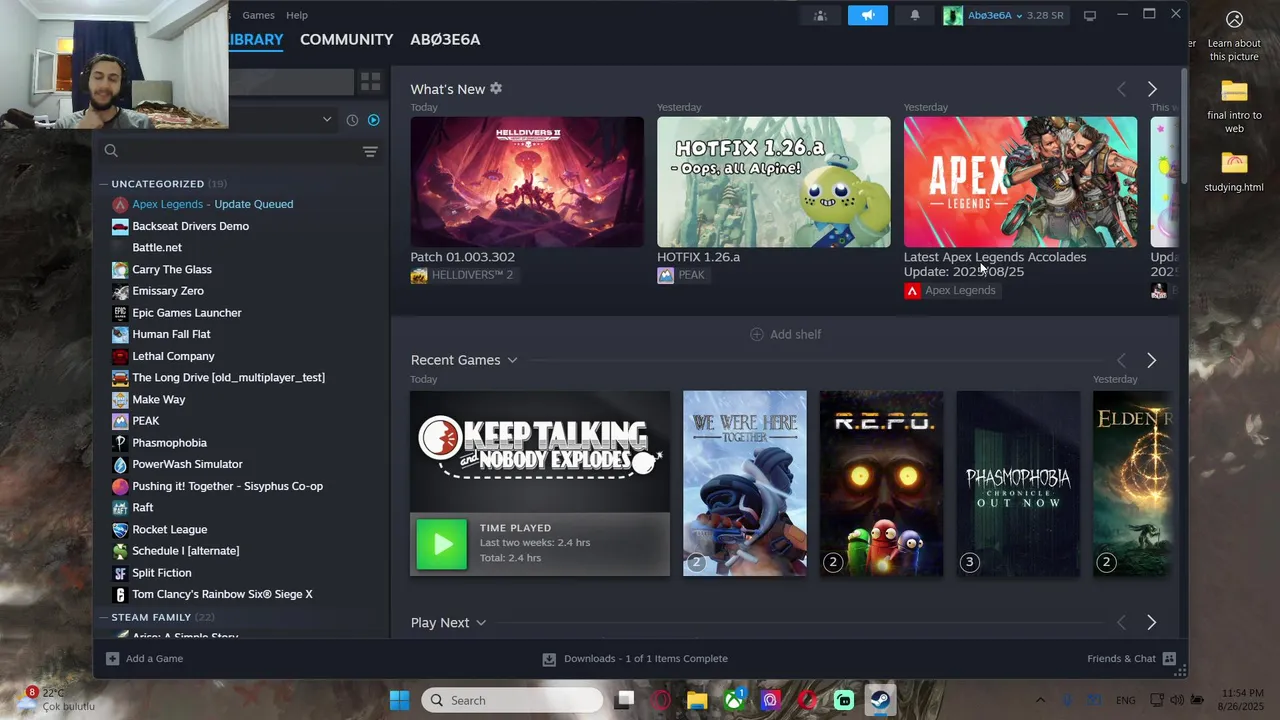Open Friends & Chat
The image size is (1280, 720).
coord(1131,659)
